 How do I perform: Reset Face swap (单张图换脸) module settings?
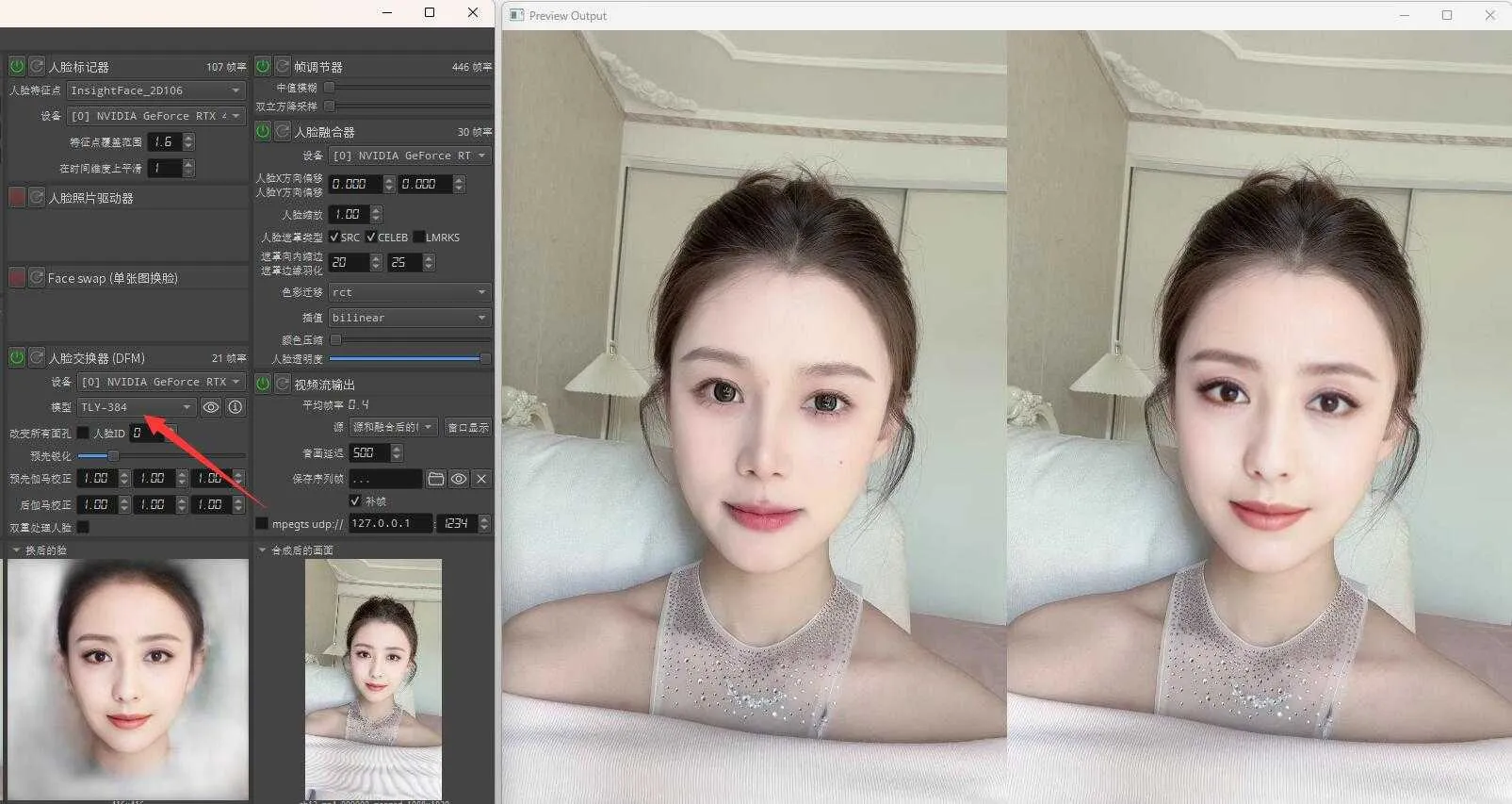[37, 277]
